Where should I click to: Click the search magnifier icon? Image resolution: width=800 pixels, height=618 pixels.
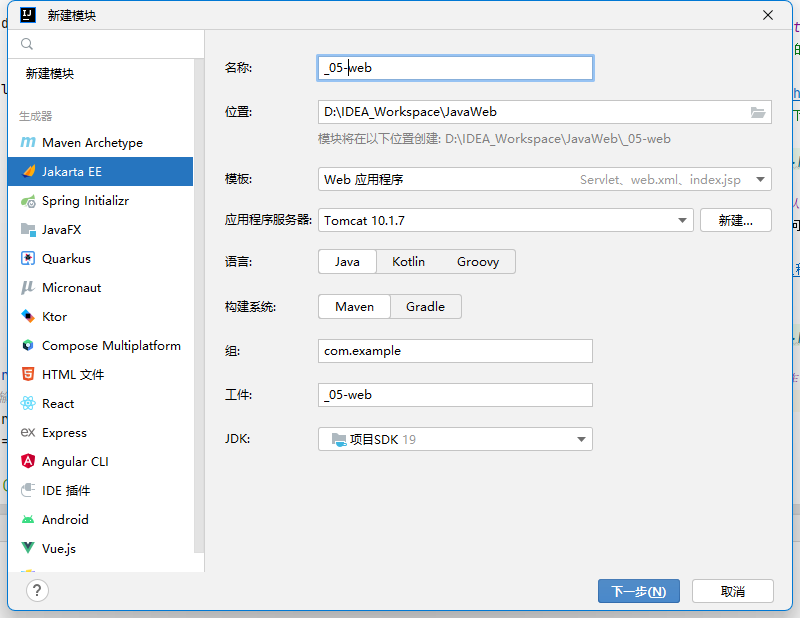(27, 44)
